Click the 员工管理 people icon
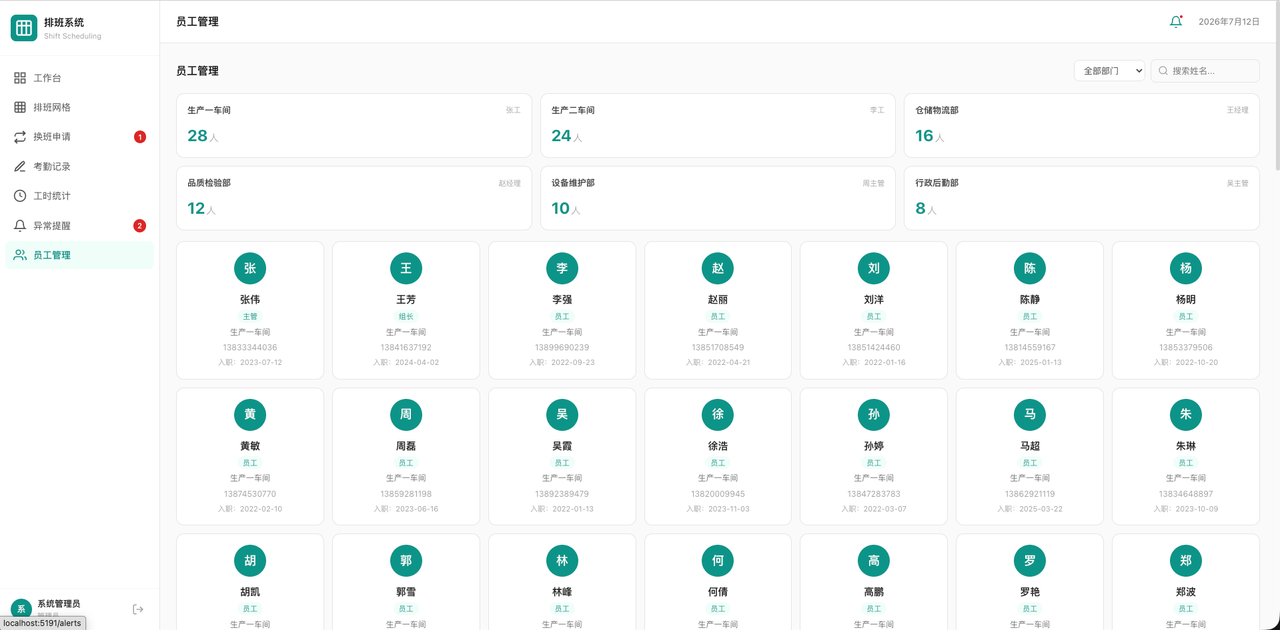Image resolution: width=1280 pixels, height=630 pixels. [20, 255]
